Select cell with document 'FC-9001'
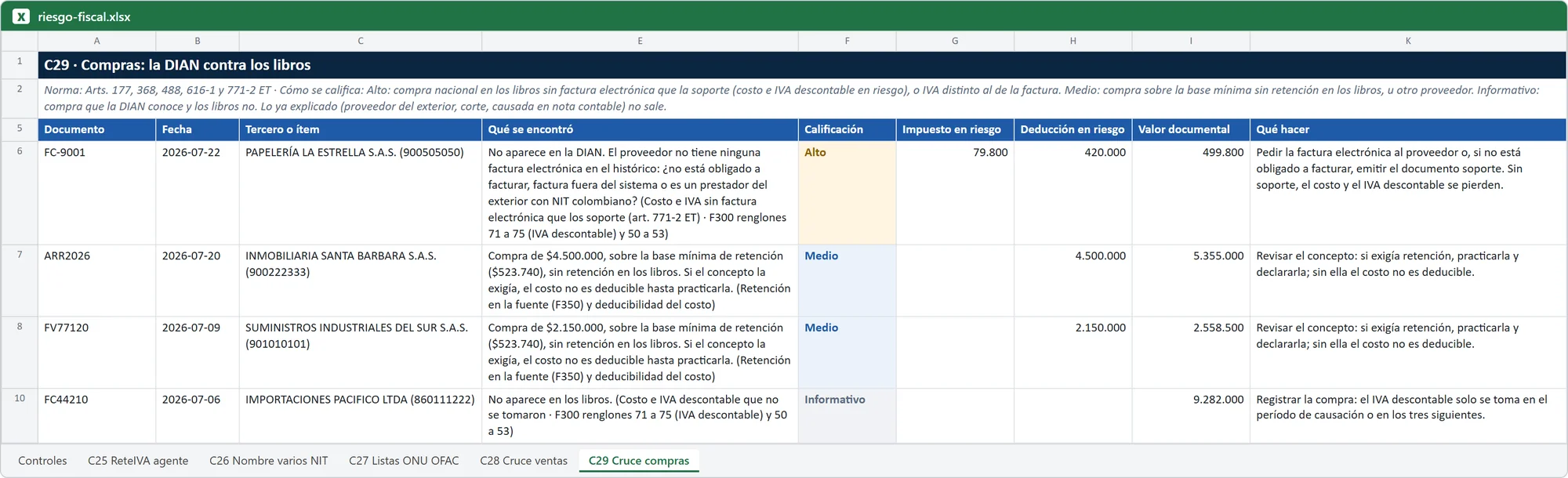The width and height of the screenshot is (1568, 478). coord(96,193)
